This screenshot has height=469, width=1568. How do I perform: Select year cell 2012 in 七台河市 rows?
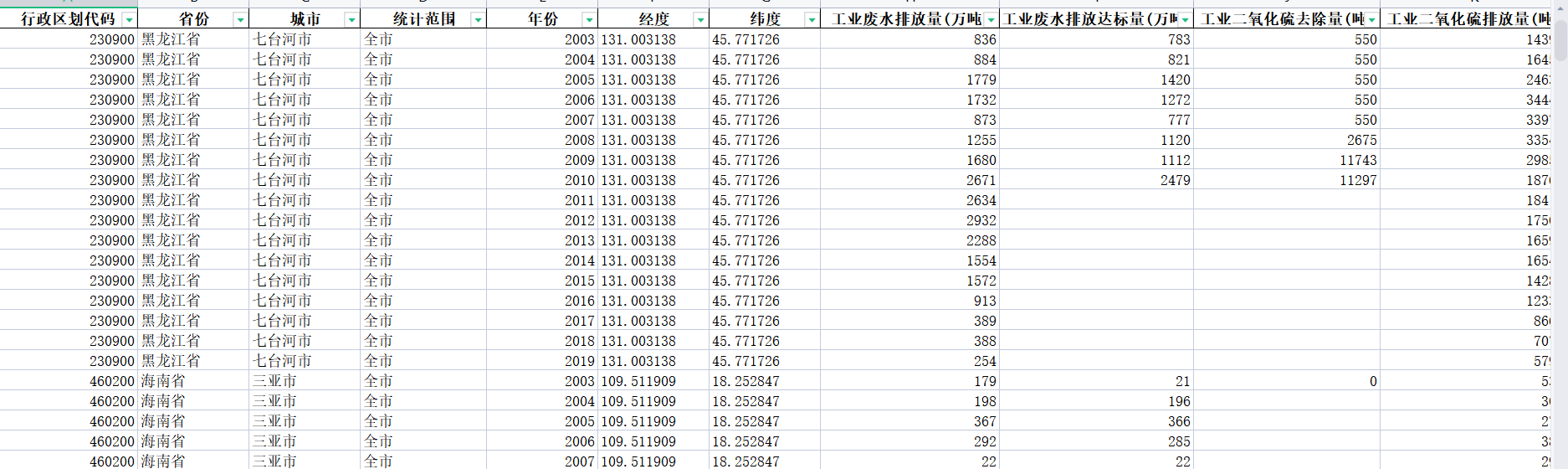[542, 220]
